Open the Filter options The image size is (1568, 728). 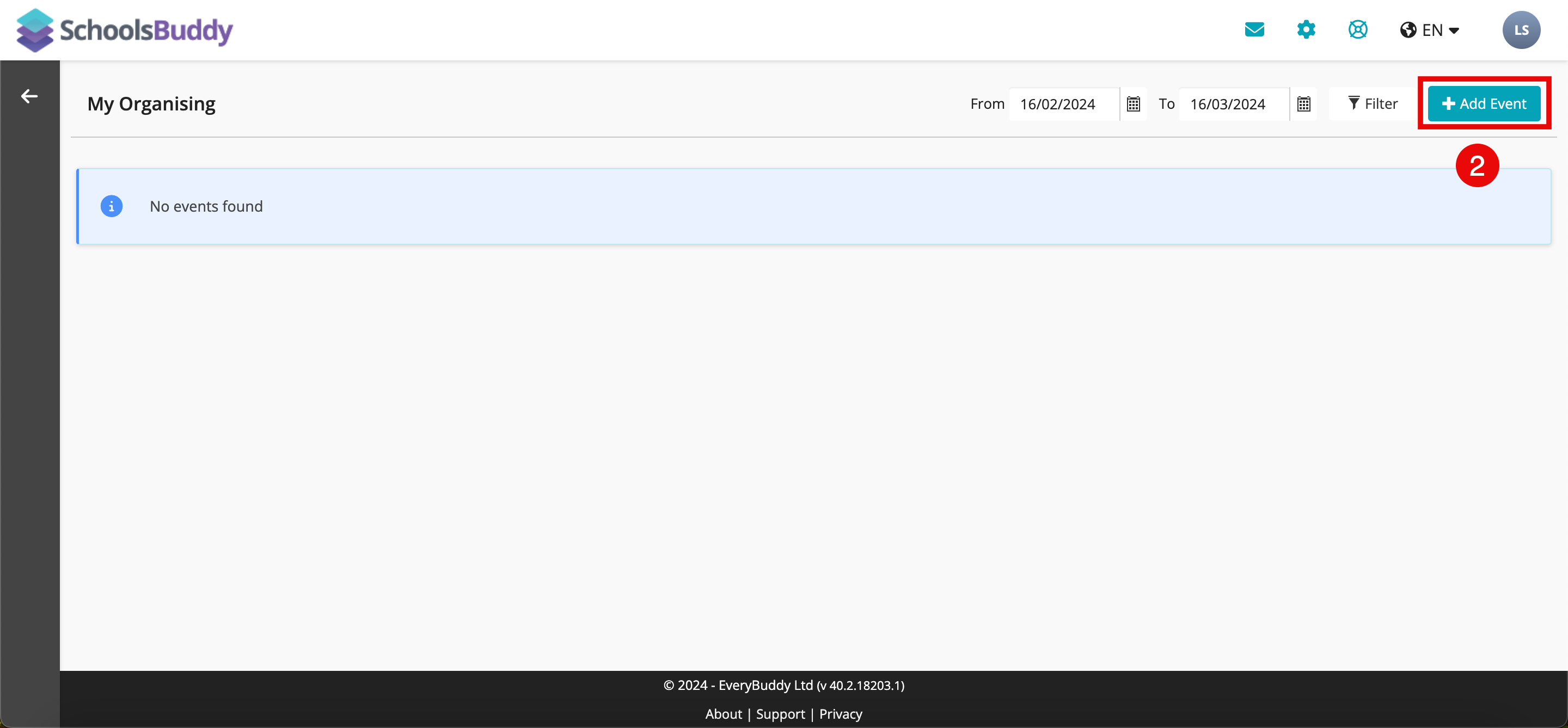1373,104
